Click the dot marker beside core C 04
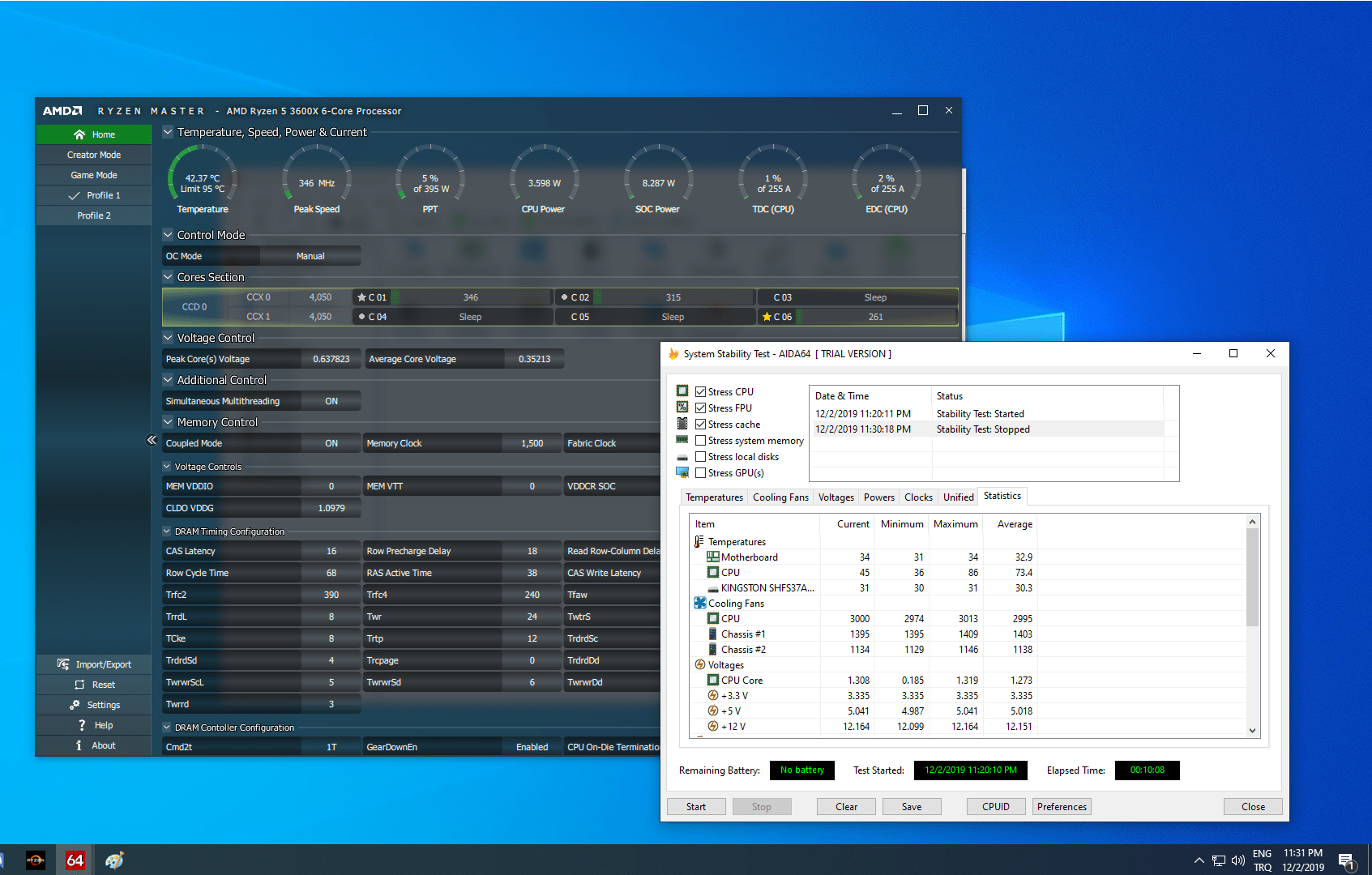1372x875 pixels. coord(361,317)
